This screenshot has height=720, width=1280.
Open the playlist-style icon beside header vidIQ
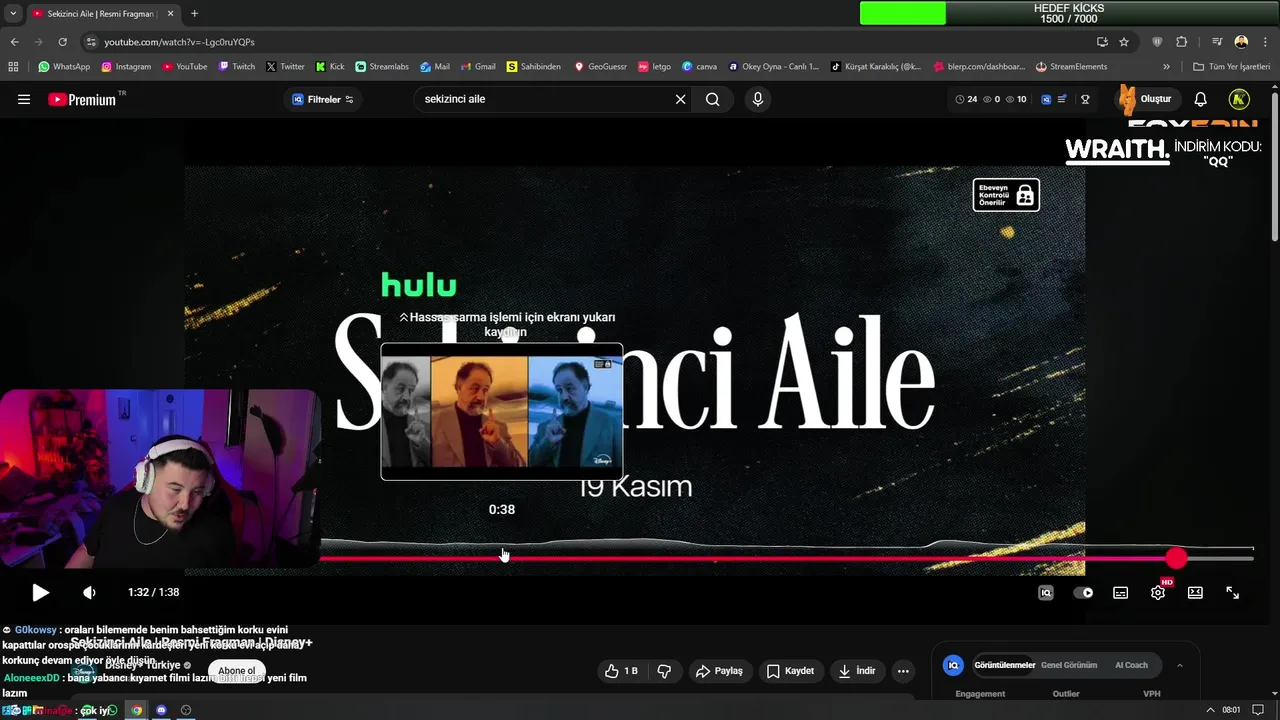1063,99
